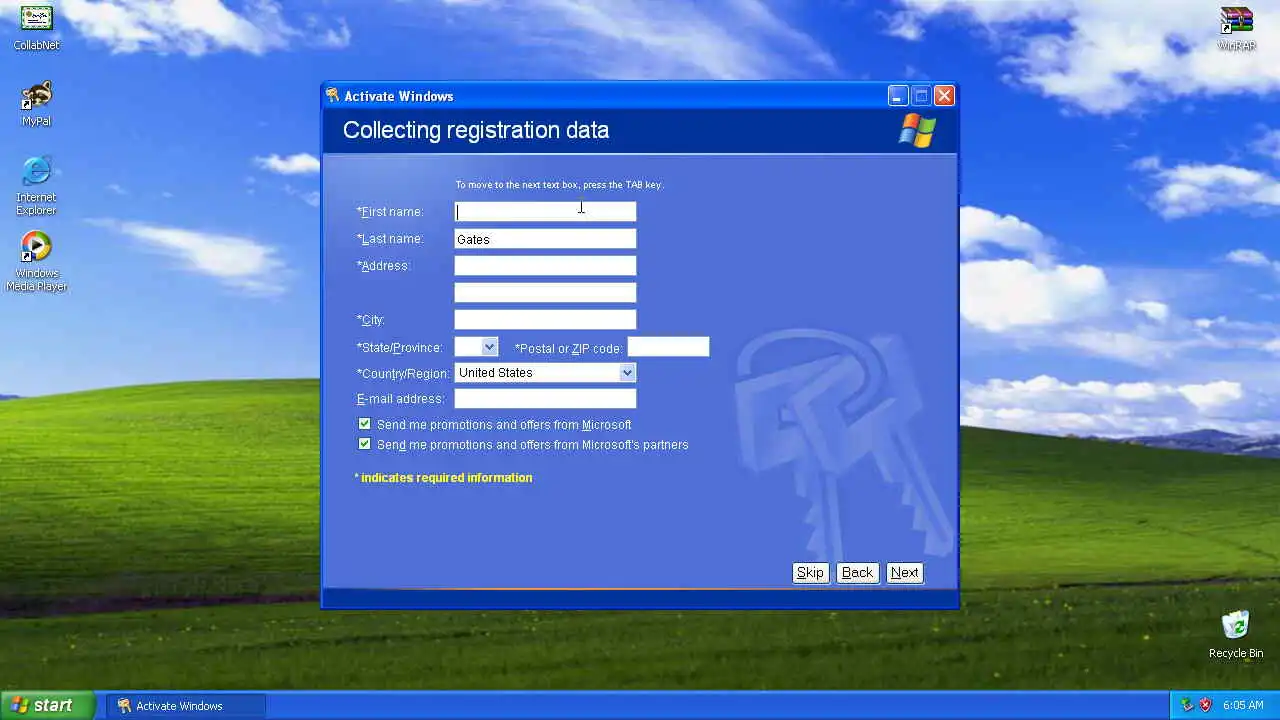
Task: Select the MyPal desktop shortcut
Action: click(x=36, y=104)
